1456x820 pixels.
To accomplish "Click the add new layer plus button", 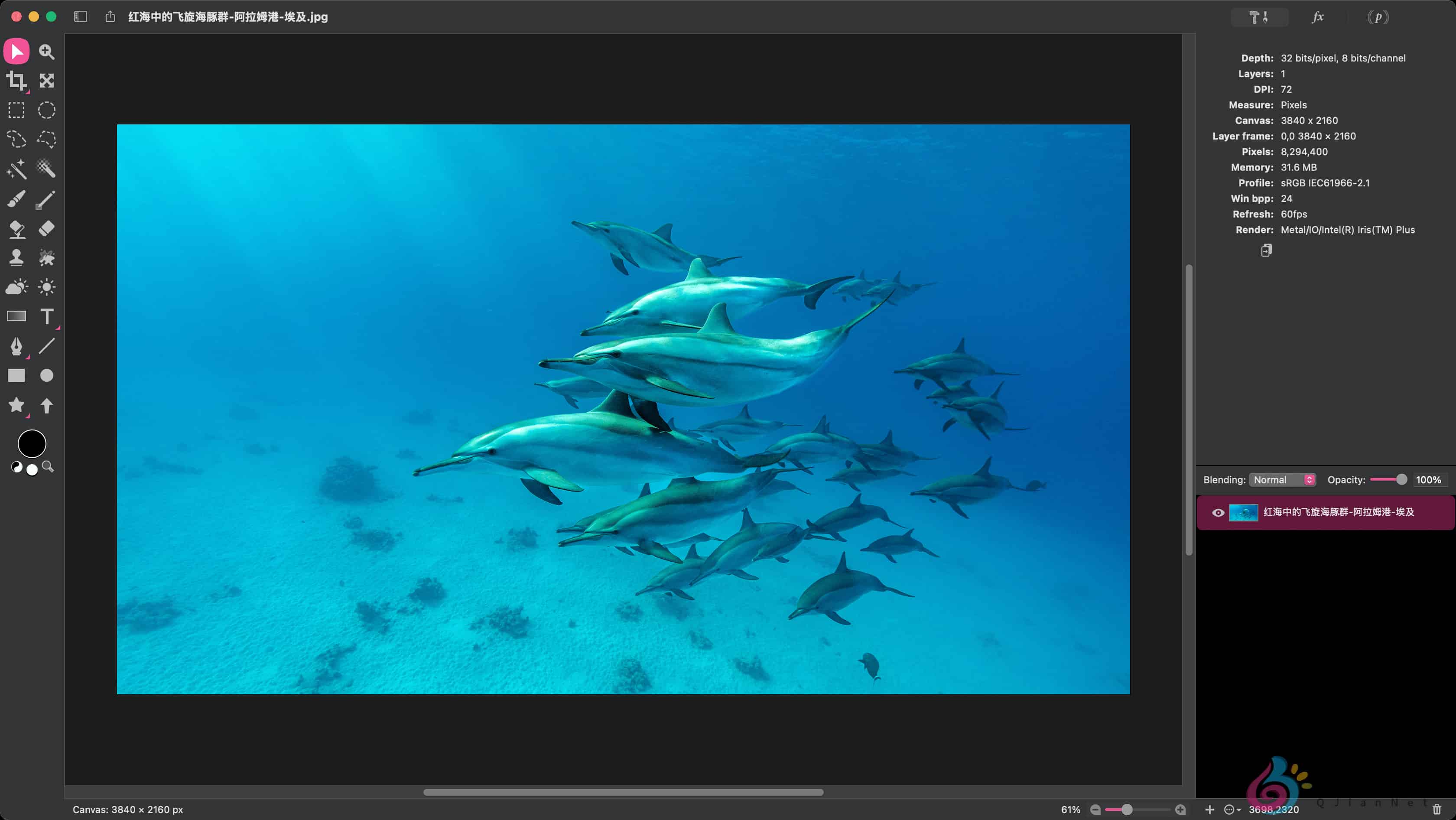I will pyautogui.click(x=1209, y=810).
